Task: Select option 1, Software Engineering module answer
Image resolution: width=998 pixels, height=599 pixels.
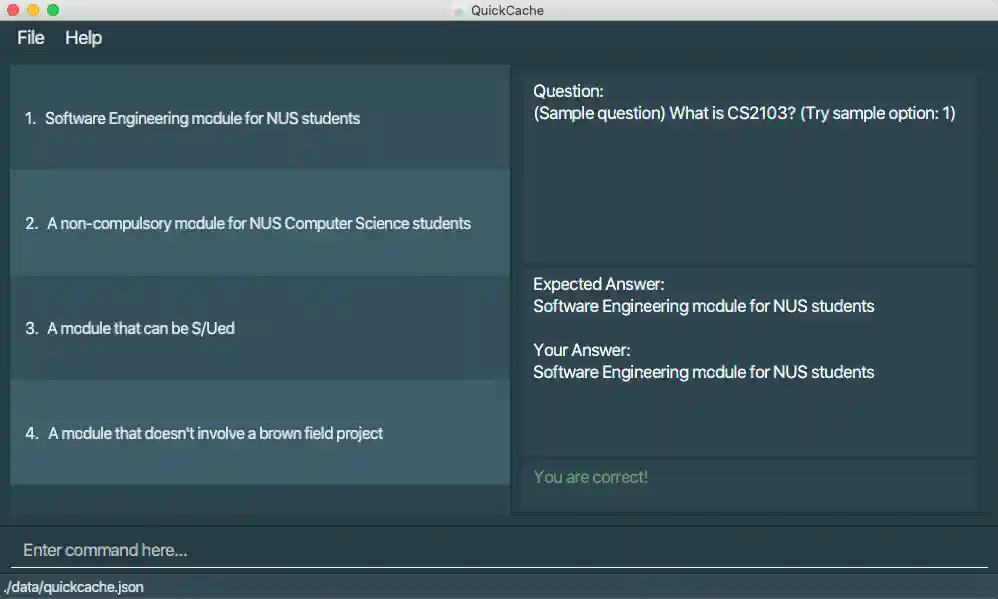Action: [x=259, y=118]
